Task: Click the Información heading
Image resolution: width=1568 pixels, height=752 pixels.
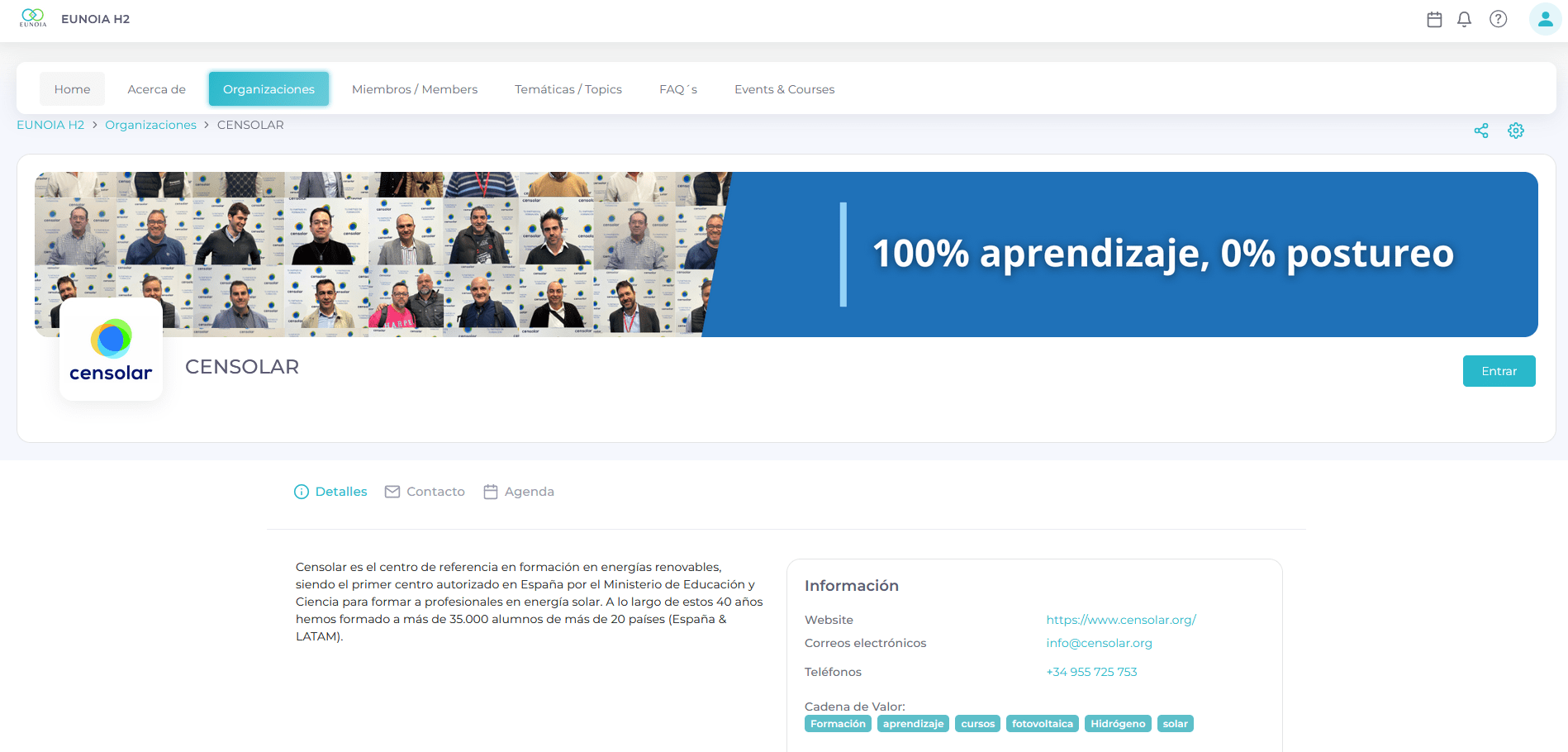Action: (852, 586)
